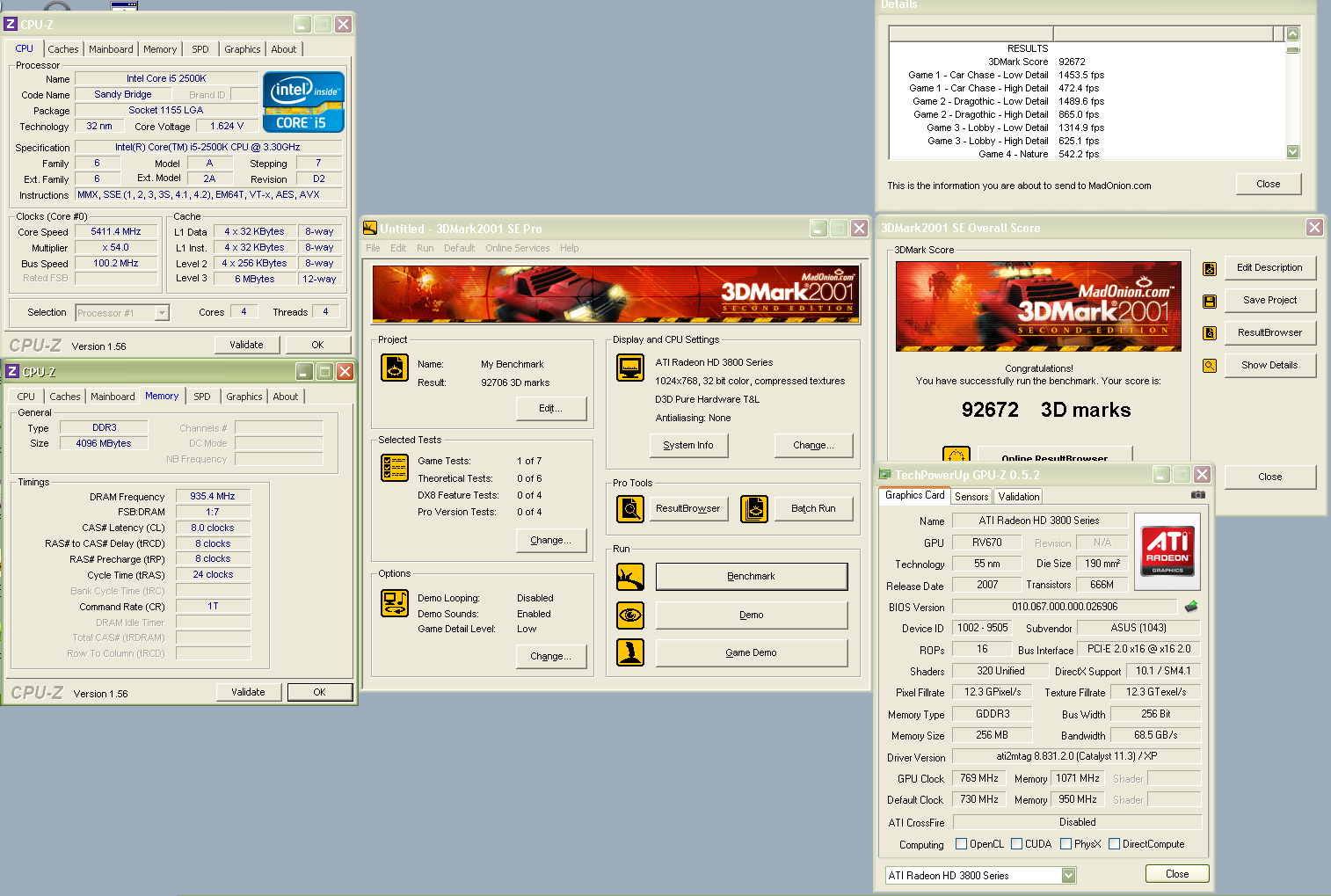
Task: Open the Processor #1 selection dropdown
Action: pyautogui.click(x=162, y=313)
